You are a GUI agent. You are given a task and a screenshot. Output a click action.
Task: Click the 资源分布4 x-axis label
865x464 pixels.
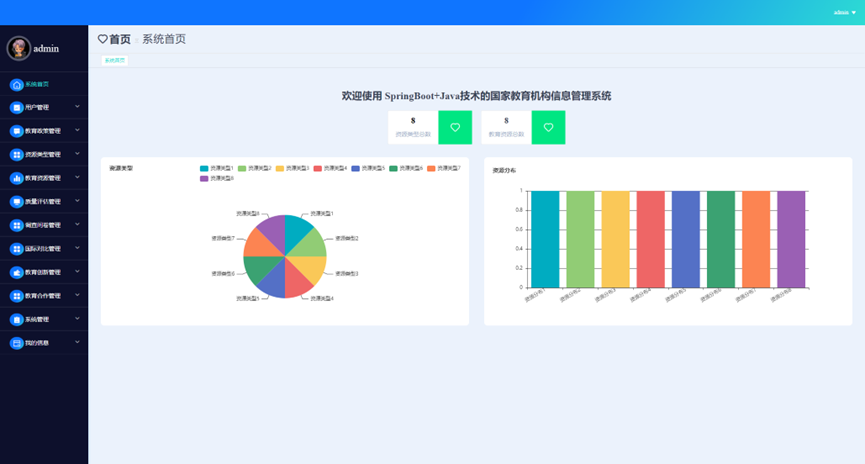(640, 296)
